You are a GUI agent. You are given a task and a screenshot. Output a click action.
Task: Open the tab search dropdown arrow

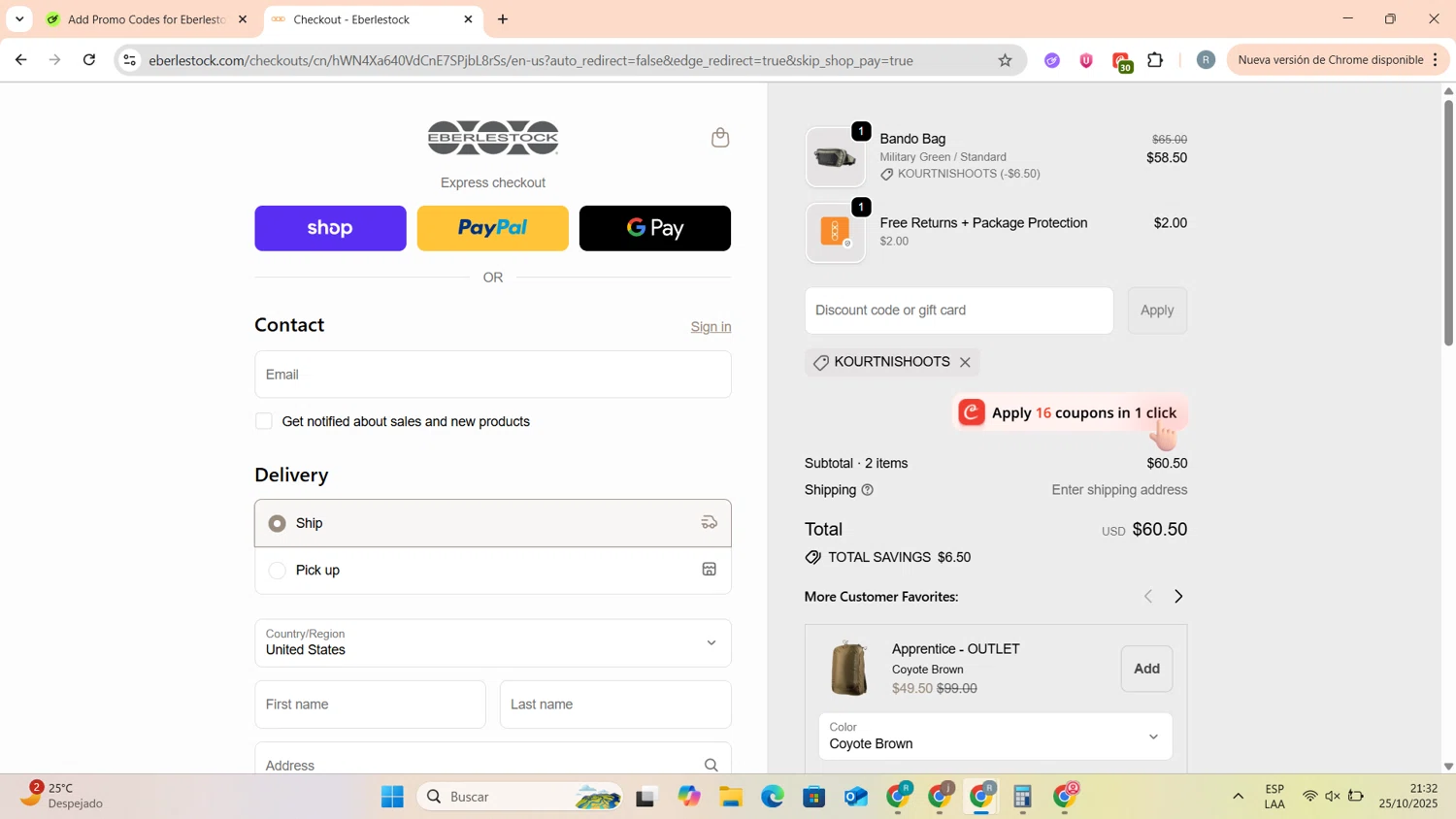(x=19, y=19)
